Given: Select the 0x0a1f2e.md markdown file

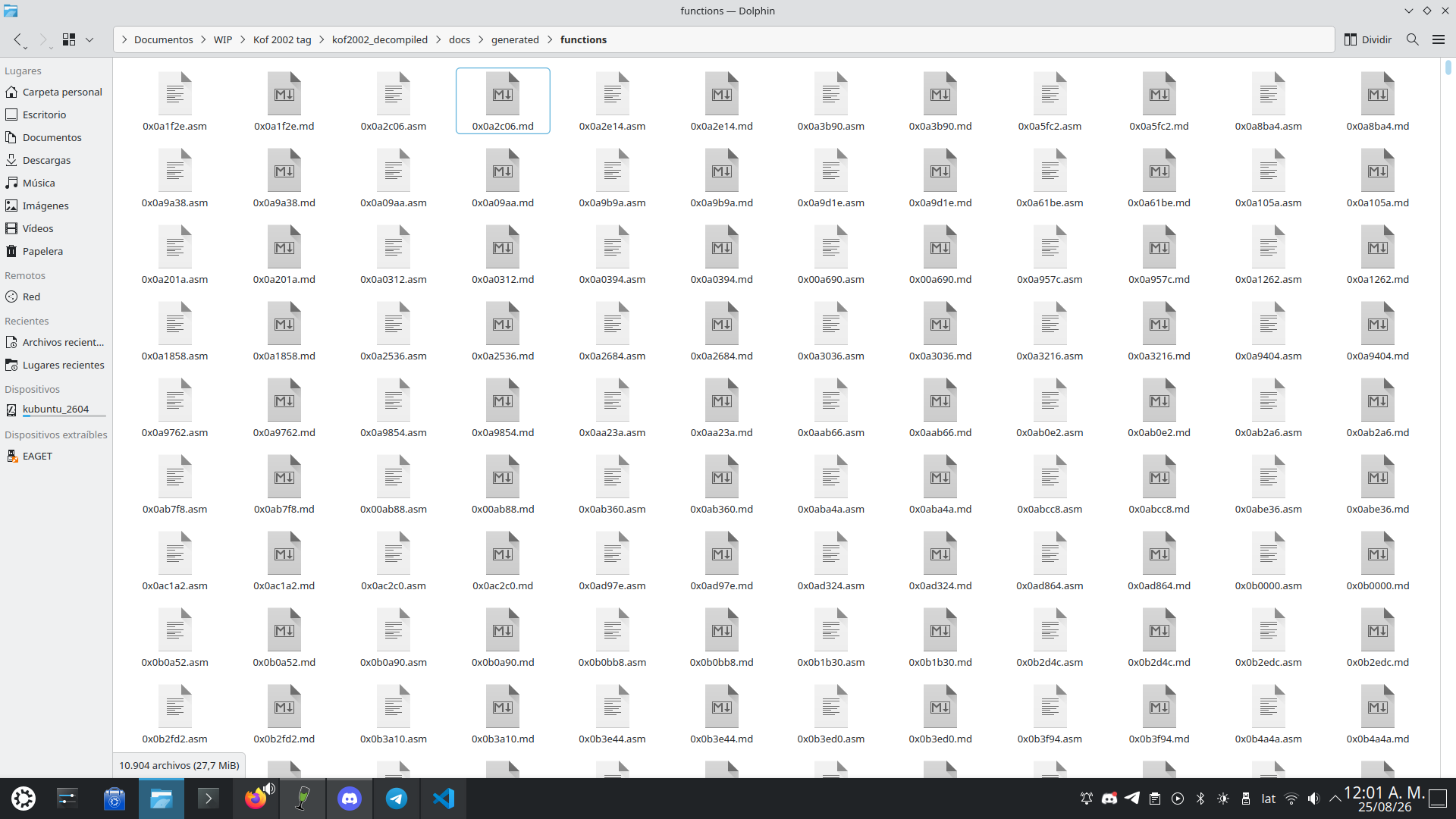Looking at the screenshot, I should 284,102.
